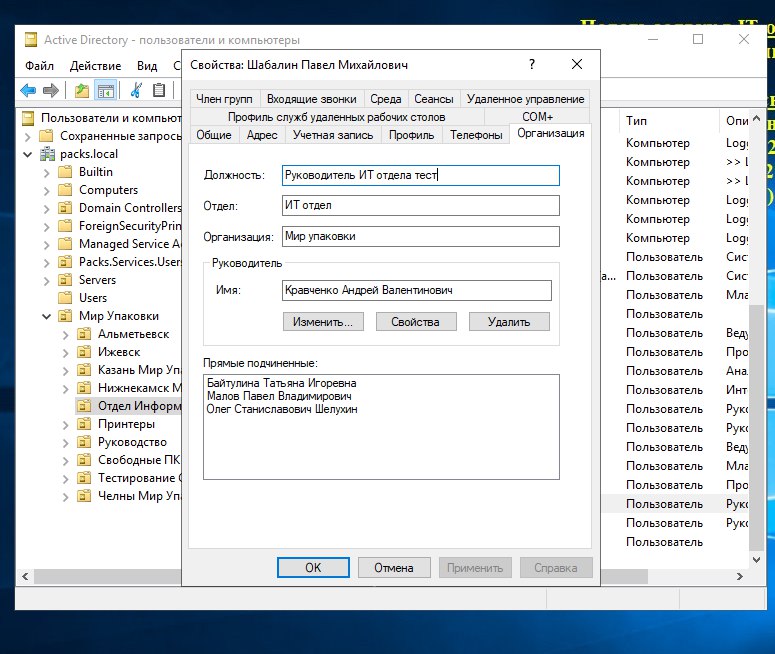Click the Back arrow toolbar icon

pyautogui.click(x=28, y=91)
